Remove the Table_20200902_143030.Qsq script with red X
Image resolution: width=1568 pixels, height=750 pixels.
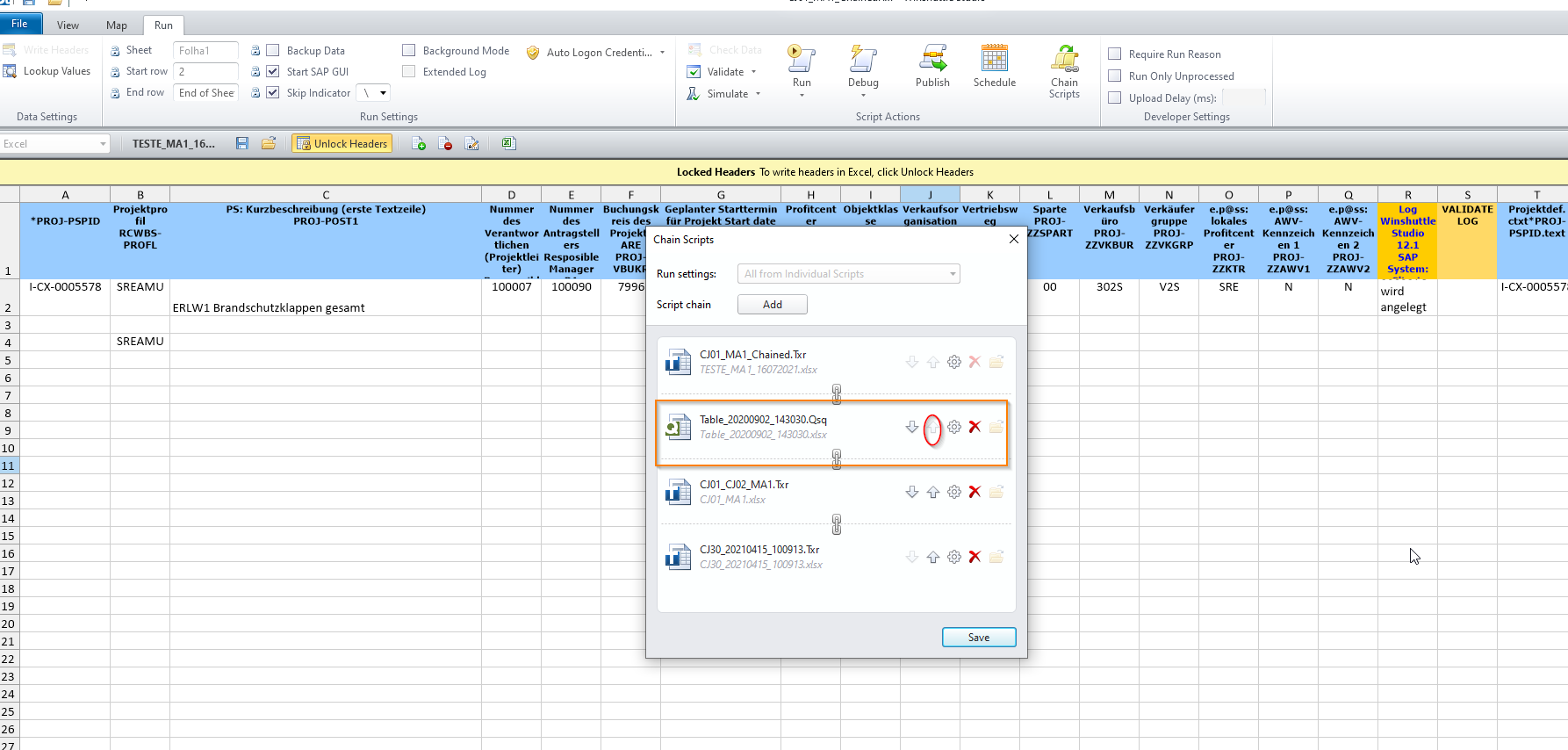pyautogui.click(x=975, y=427)
